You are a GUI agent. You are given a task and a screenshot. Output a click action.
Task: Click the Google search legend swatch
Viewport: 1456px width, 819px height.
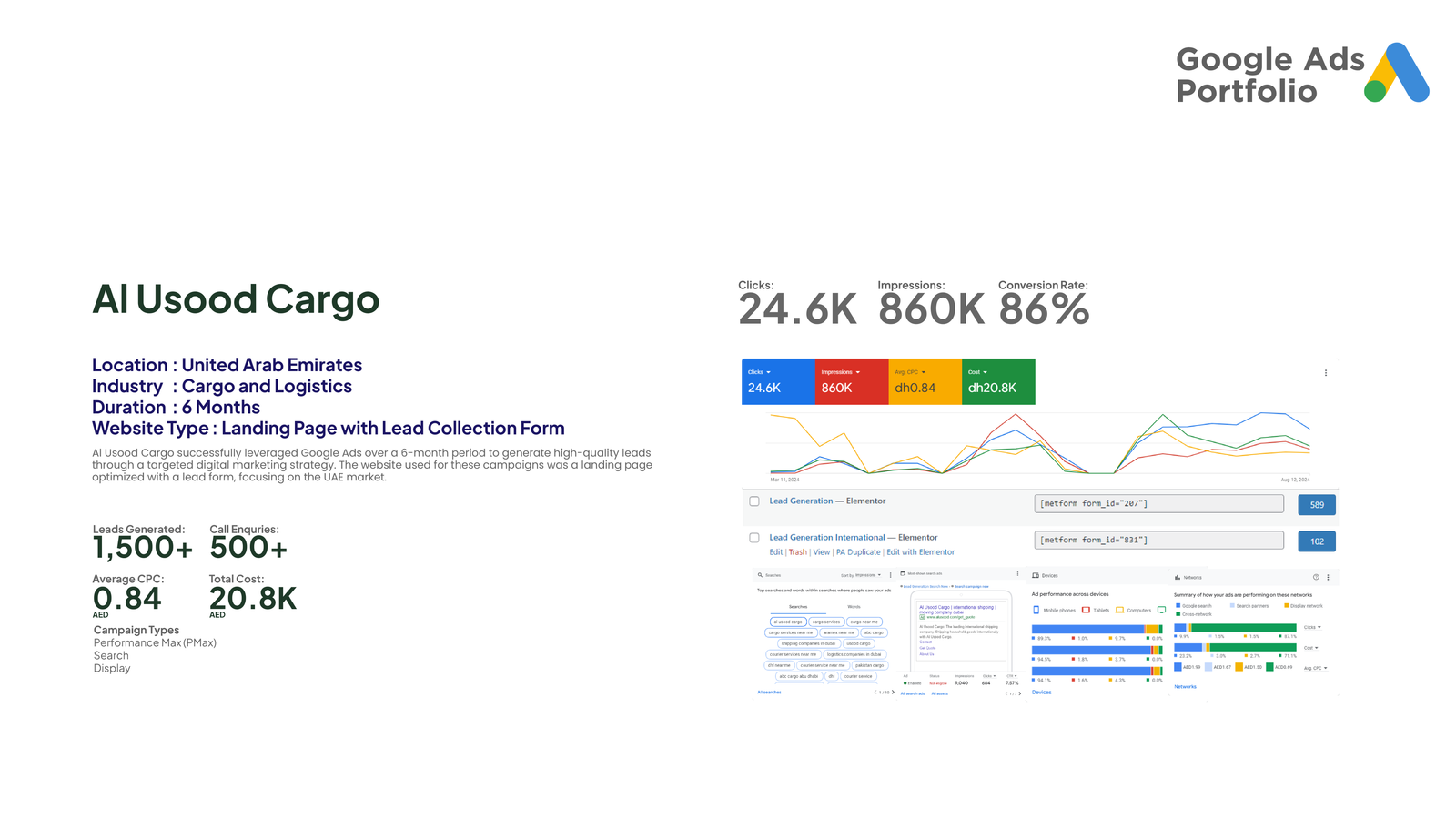pos(1178,605)
